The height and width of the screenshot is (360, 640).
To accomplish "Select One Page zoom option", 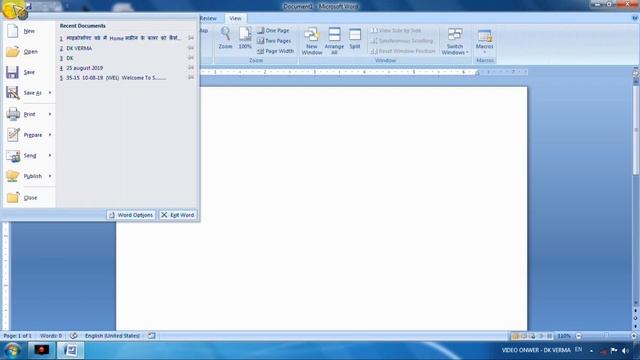I will coord(273,31).
